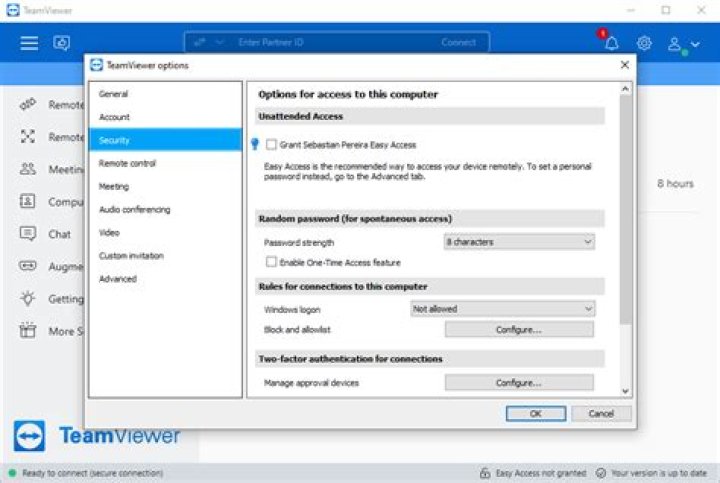The image size is (720, 483).
Task: Click the 8 hours text in the main window
Action: 675,184
